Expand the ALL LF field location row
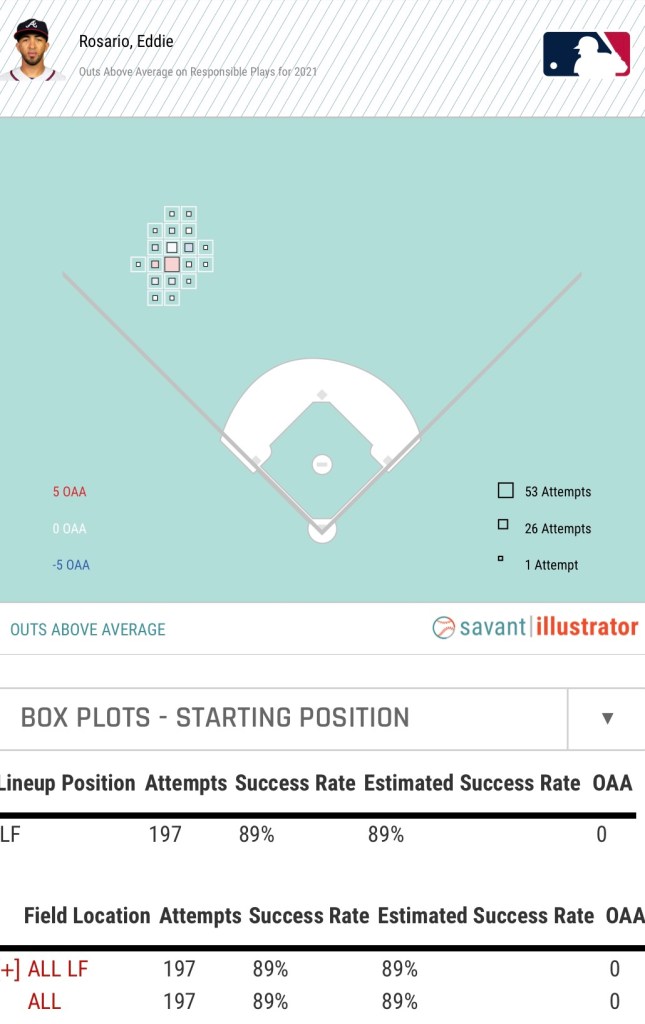 [8, 968]
